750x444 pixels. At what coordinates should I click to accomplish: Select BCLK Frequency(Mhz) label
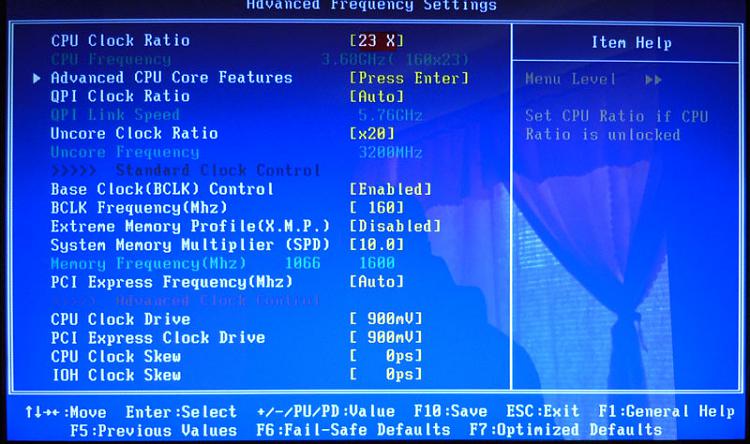139,208
